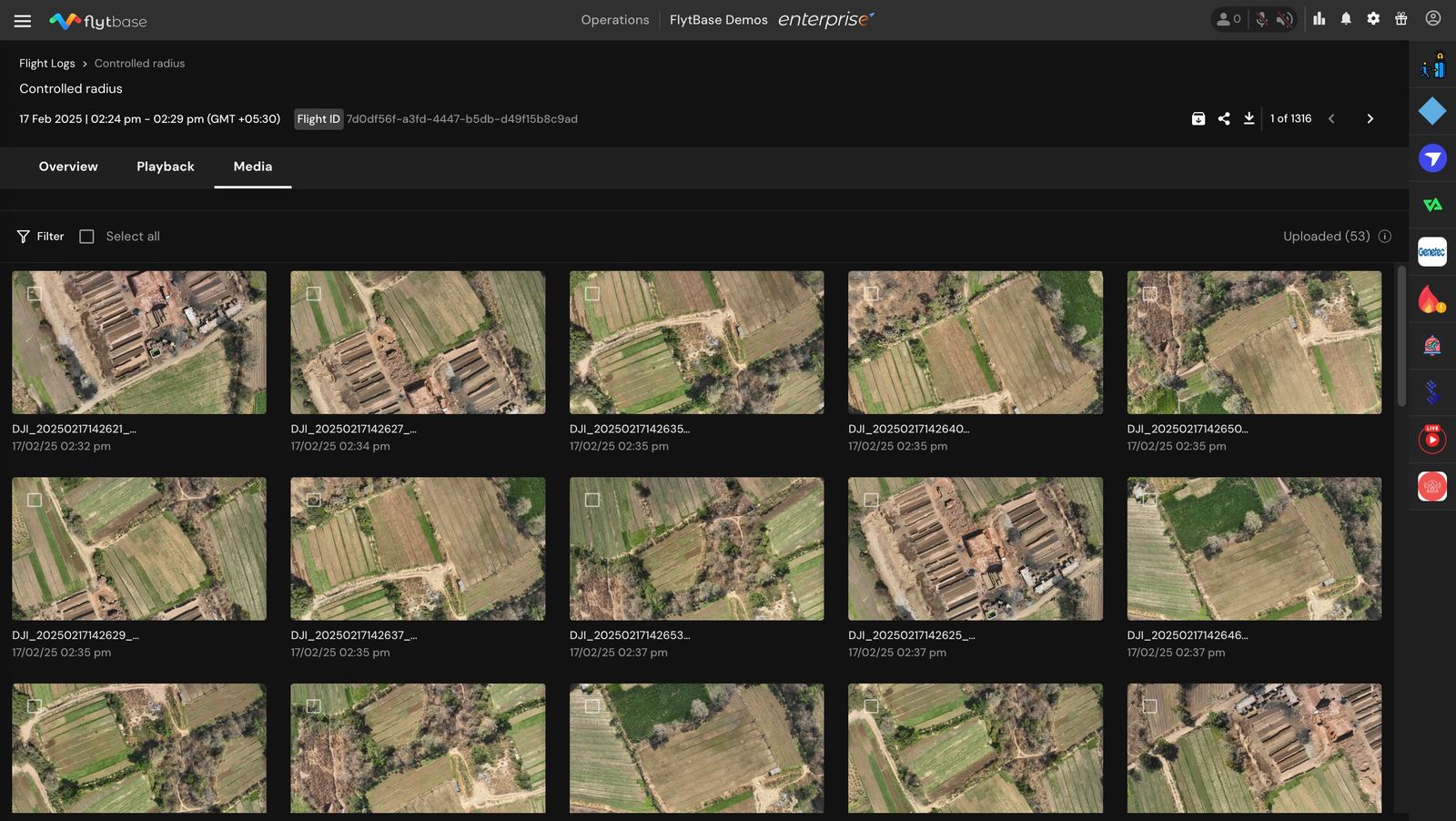Open the fire alert app

click(x=1432, y=299)
